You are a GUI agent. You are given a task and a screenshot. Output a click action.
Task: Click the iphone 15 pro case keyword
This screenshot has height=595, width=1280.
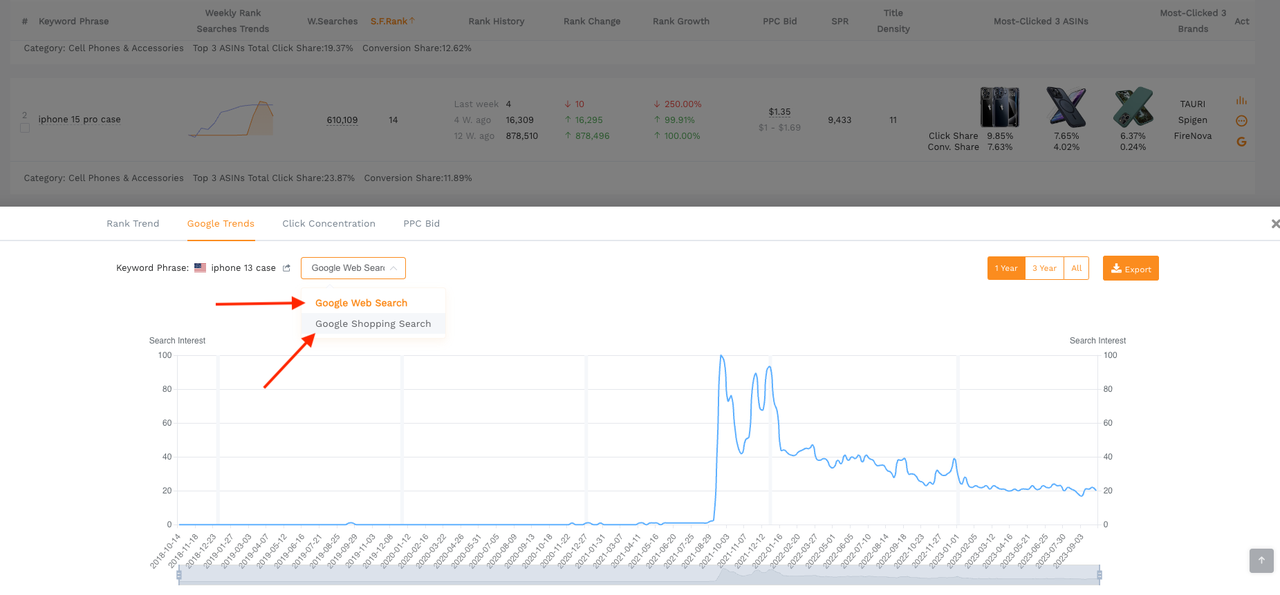tap(79, 120)
